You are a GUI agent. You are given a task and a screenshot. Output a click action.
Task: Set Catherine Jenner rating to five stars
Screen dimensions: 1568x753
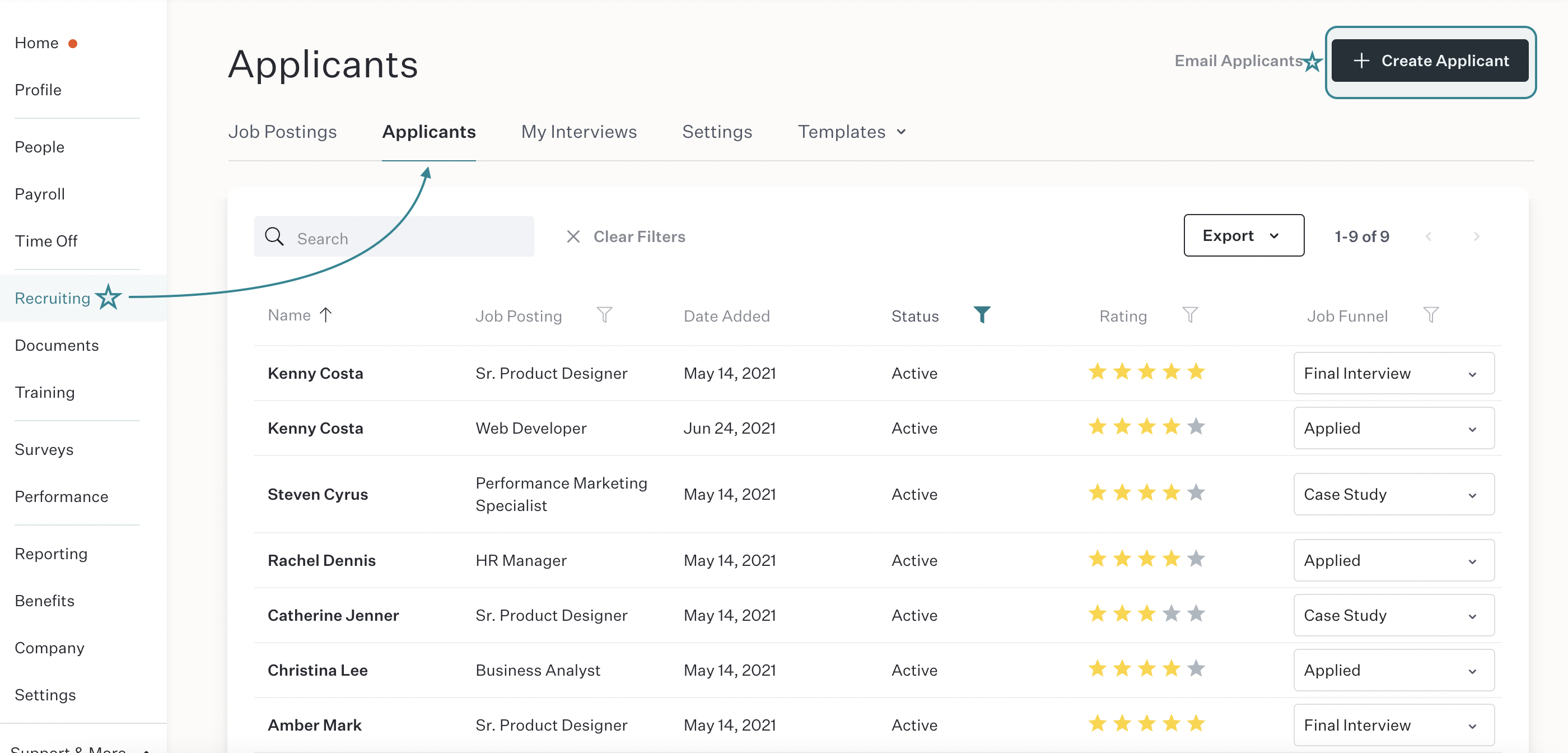tap(1196, 613)
